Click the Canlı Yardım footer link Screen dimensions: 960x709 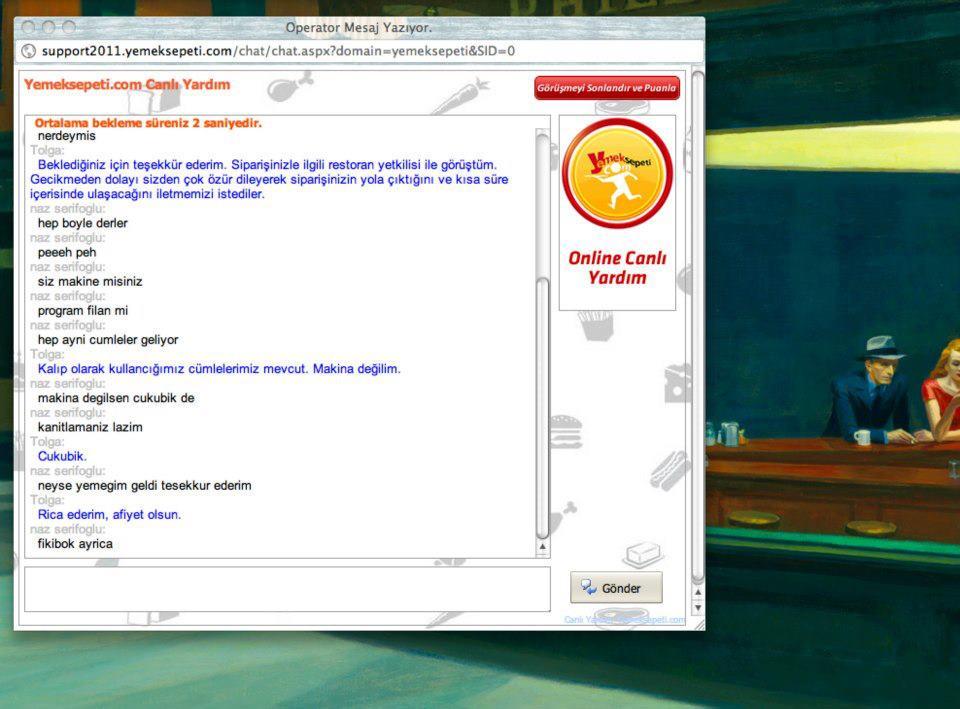tap(624, 620)
